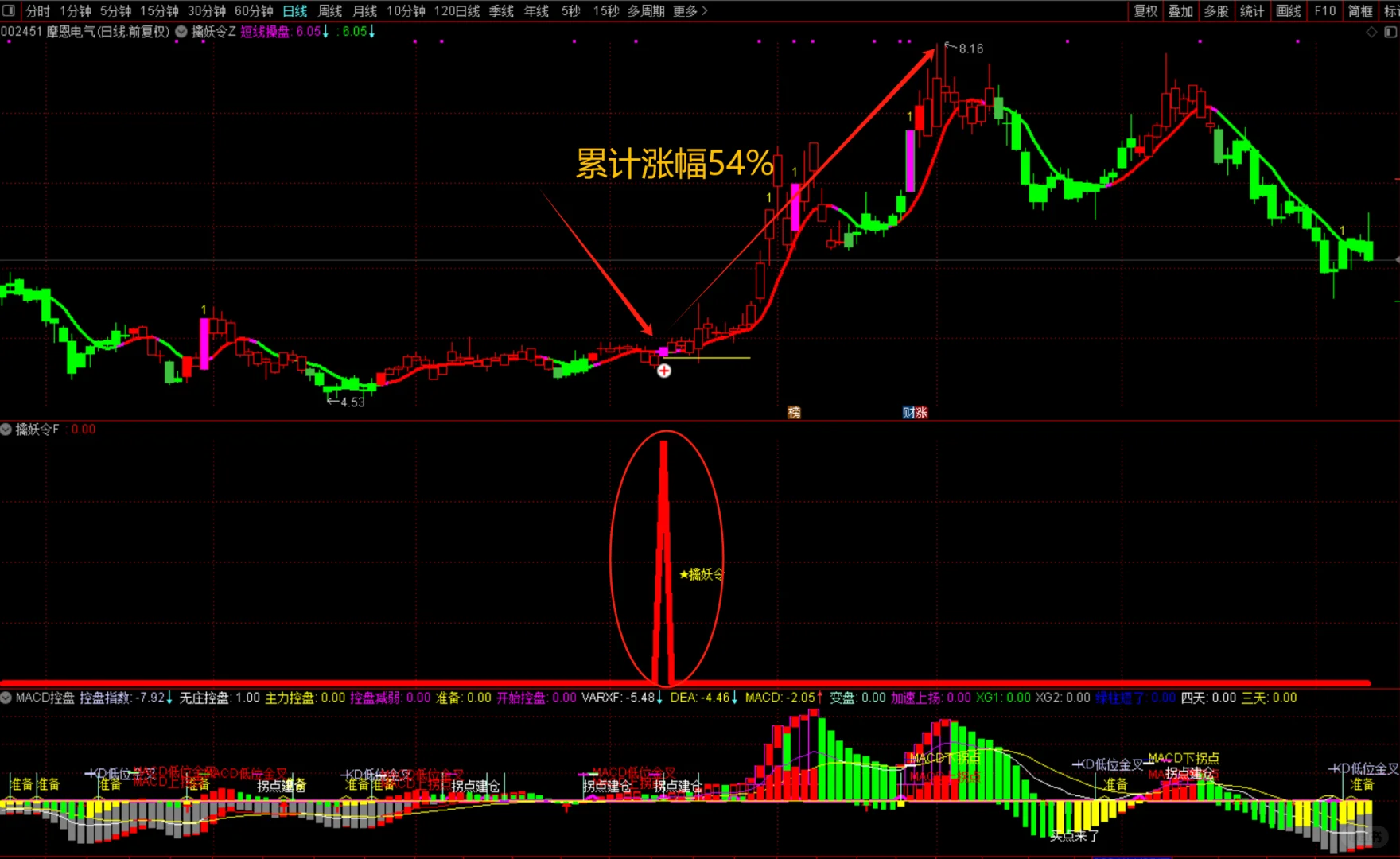Image resolution: width=1400 pixels, height=859 pixels.
Task: Toggle the left sidebar panel icon
Action: coord(9,10)
